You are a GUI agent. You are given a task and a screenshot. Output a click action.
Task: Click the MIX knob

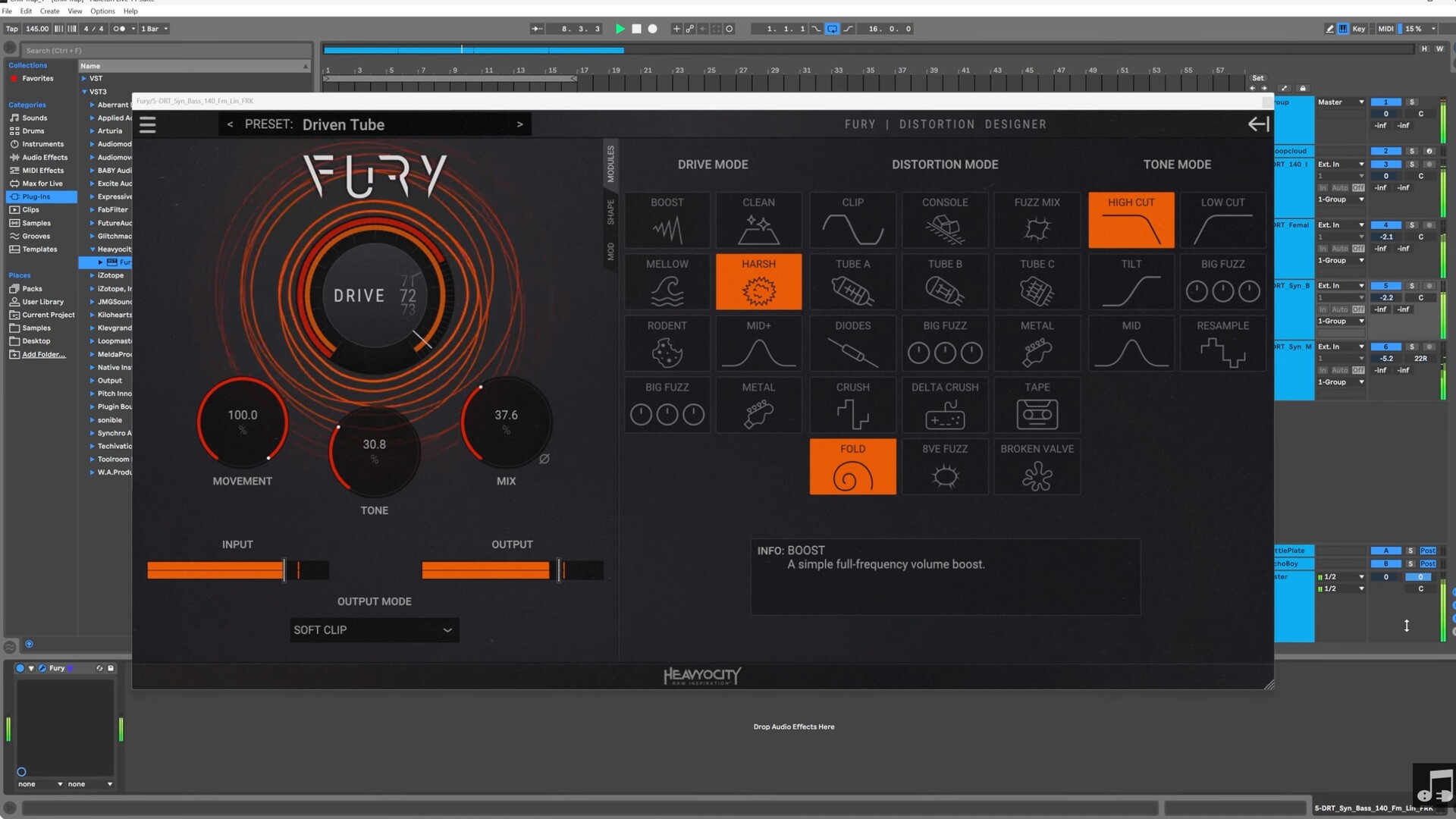pos(506,422)
